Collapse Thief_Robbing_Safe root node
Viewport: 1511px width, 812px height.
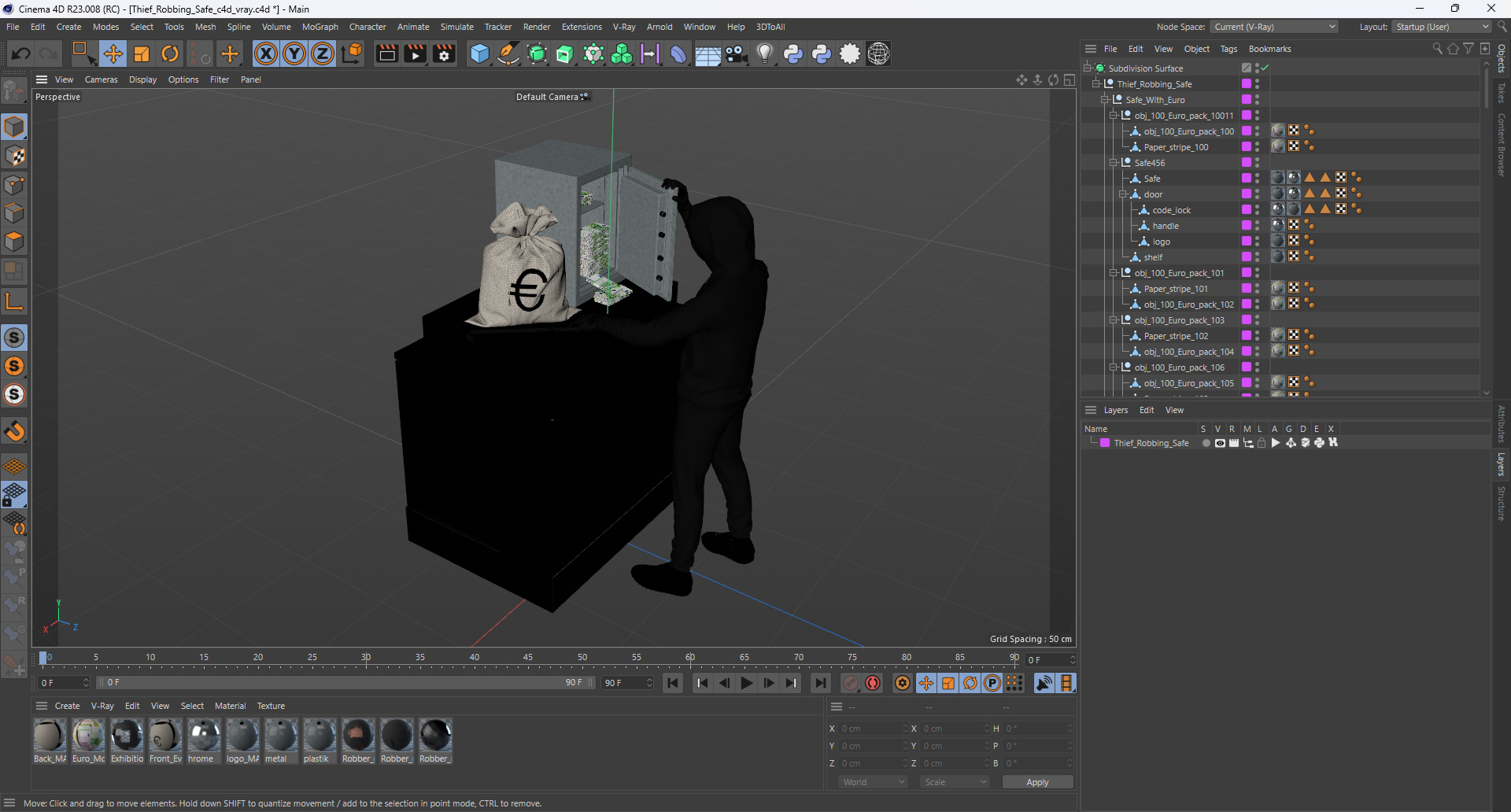pyautogui.click(x=1096, y=84)
